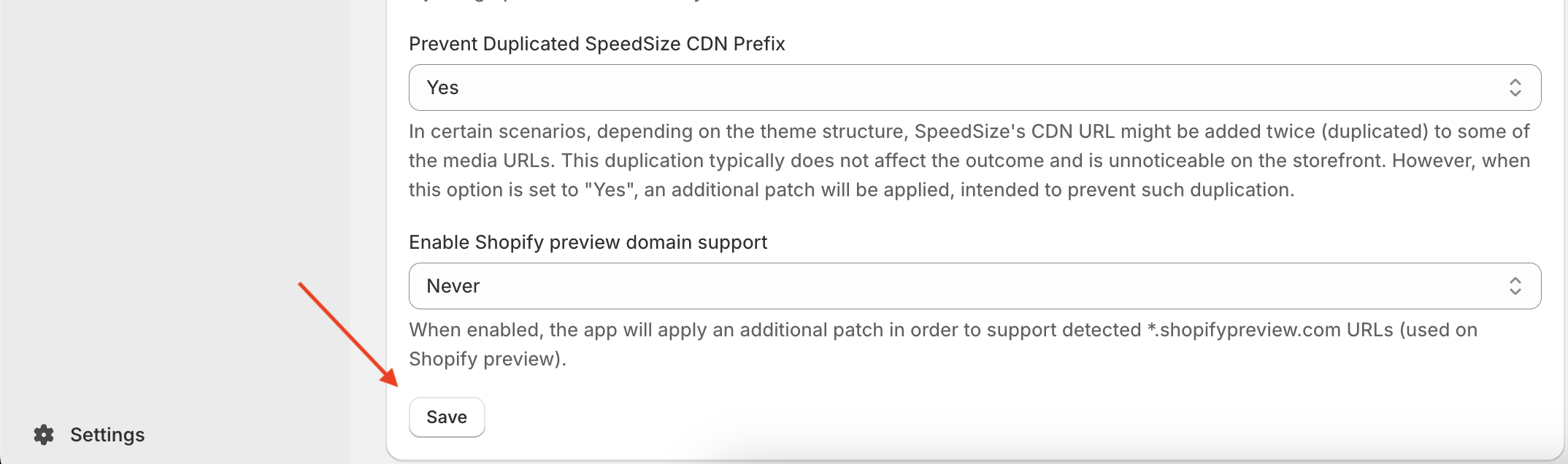Image resolution: width=1568 pixels, height=464 pixels.
Task: Save the settings with the Save button
Action: click(447, 417)
